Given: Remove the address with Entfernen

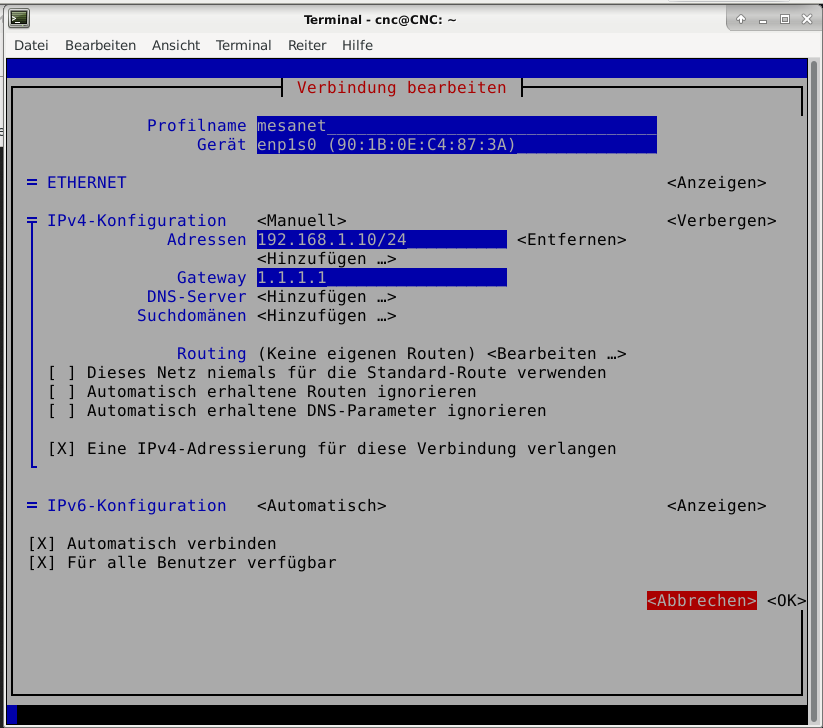Looking at the screenshot, I should pos(572,239).
